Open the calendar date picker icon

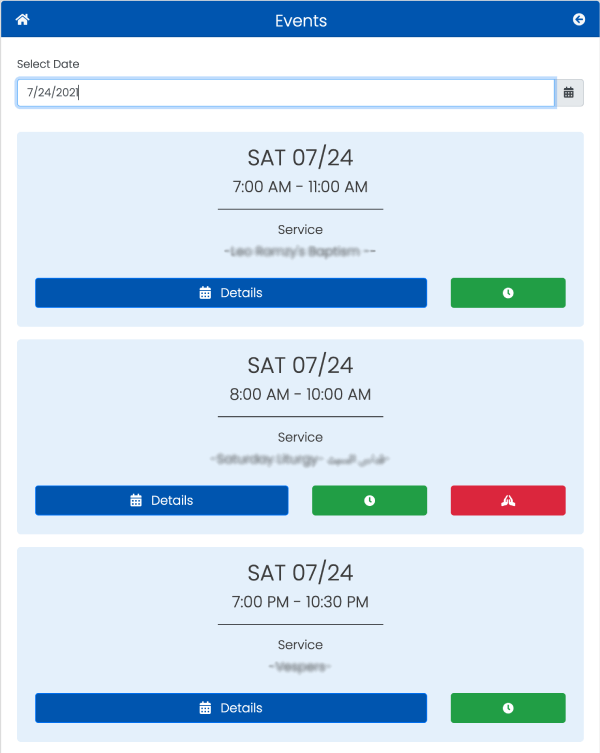click(569, 93)
